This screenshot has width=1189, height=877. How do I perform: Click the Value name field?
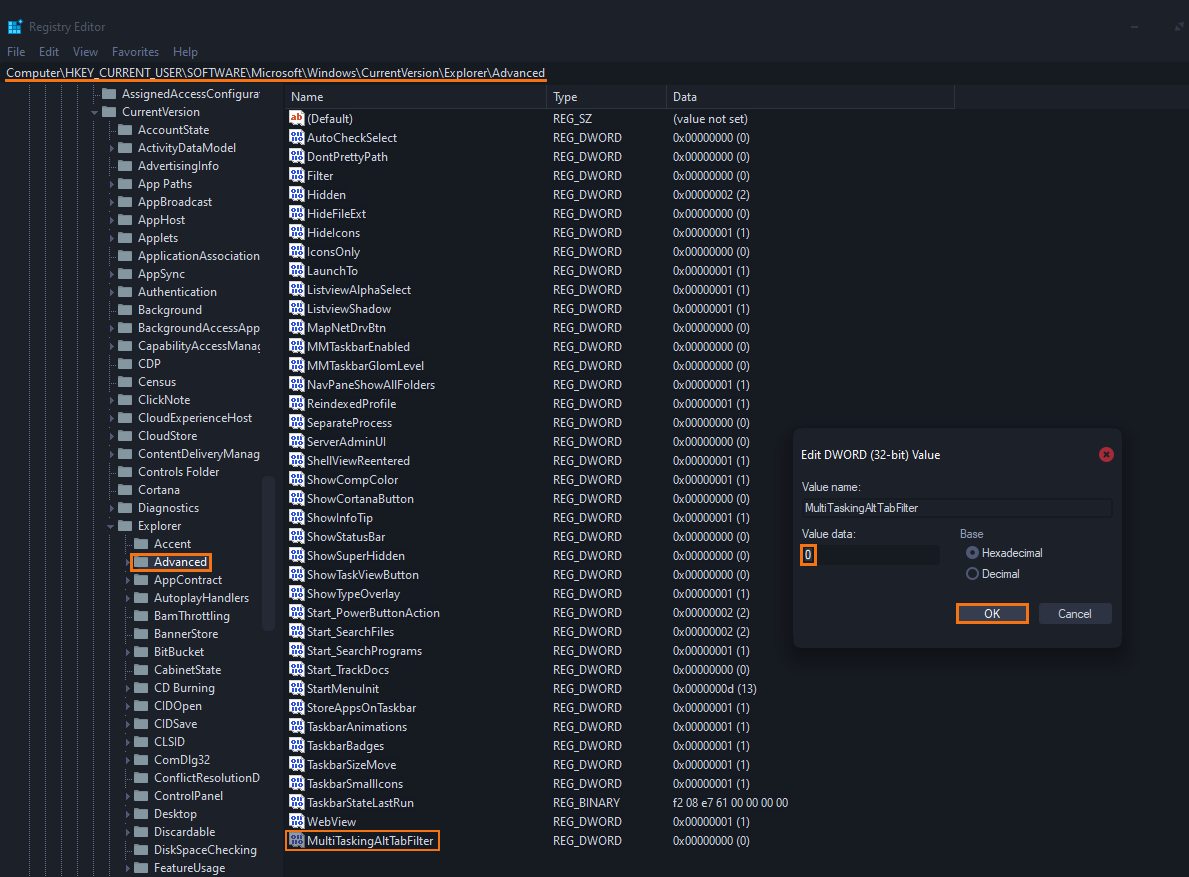(956, 508)
